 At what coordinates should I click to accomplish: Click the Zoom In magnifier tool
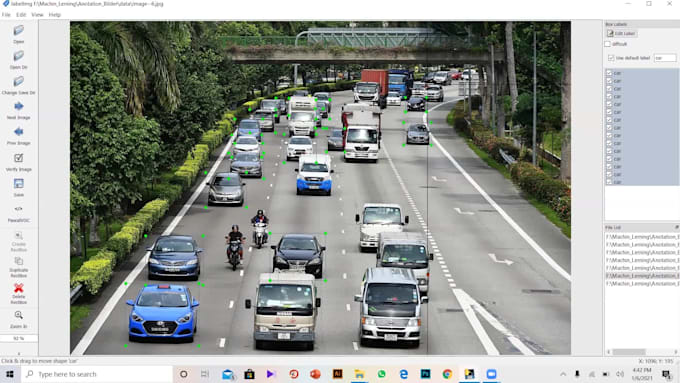19,319
